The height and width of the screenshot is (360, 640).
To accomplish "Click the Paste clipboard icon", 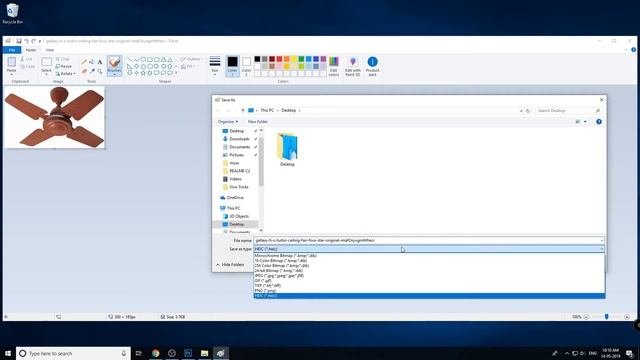I will click(11, 62).
